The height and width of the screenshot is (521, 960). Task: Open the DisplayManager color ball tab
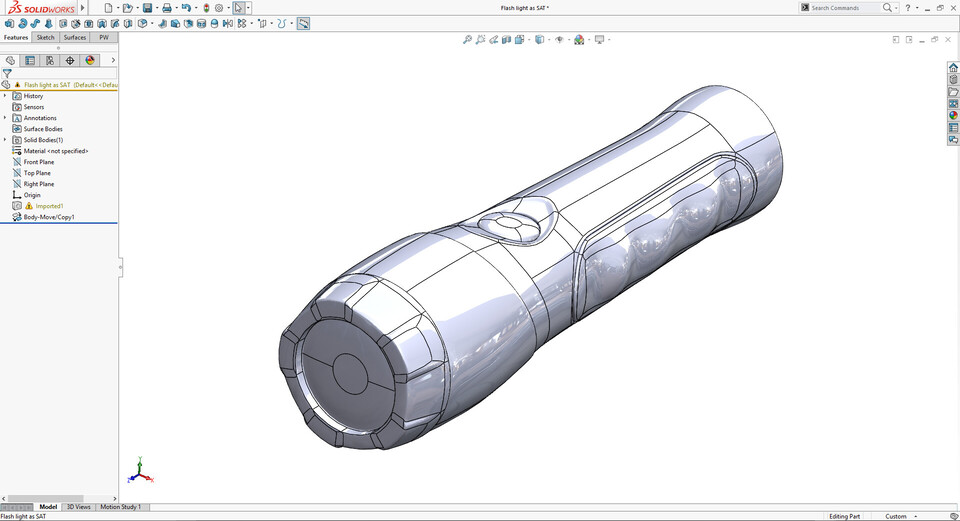(x=89, y=60)
